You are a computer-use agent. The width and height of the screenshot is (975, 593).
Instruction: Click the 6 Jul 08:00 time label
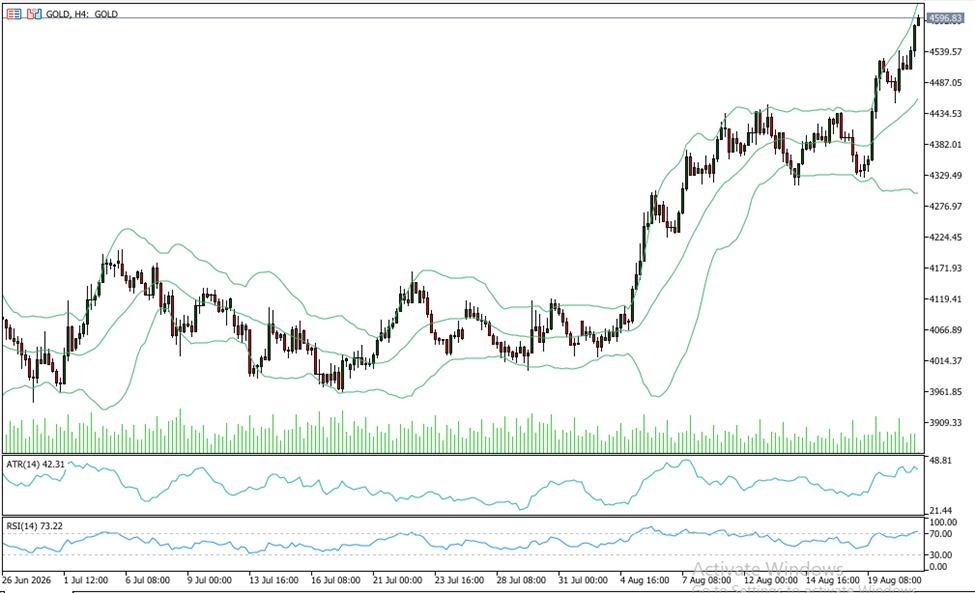[x=147, y=580]
